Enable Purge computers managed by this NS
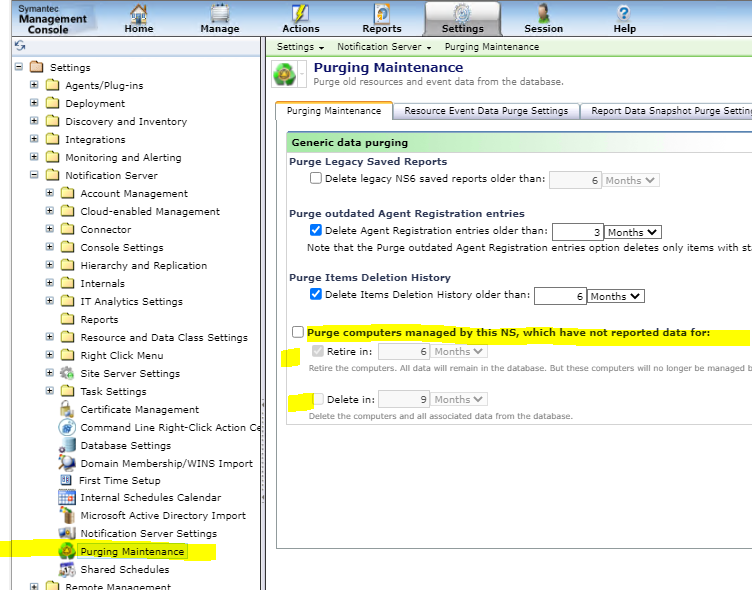This screenshot has height=590, width=752. [x=298, y=332]
